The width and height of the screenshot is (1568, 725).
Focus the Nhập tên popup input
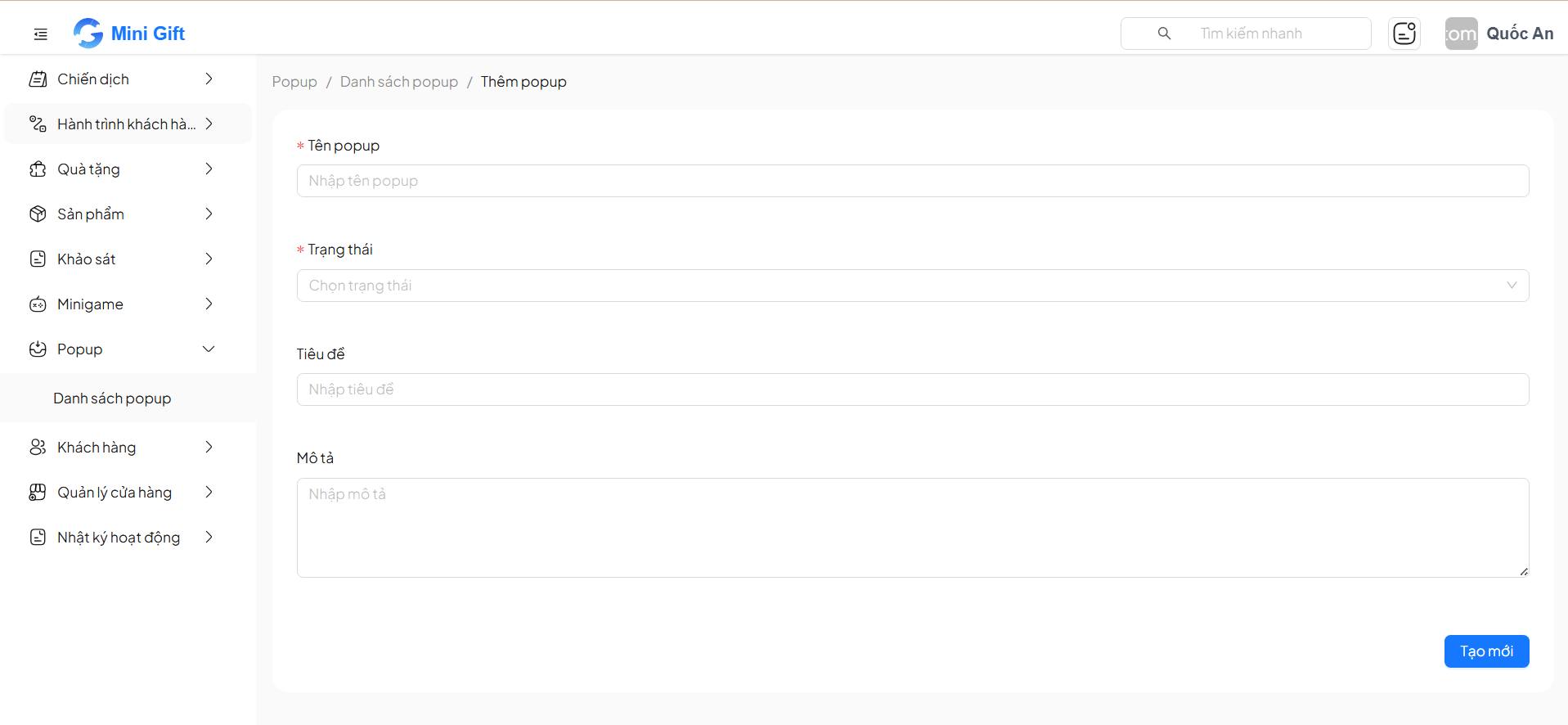coord(912,181)
